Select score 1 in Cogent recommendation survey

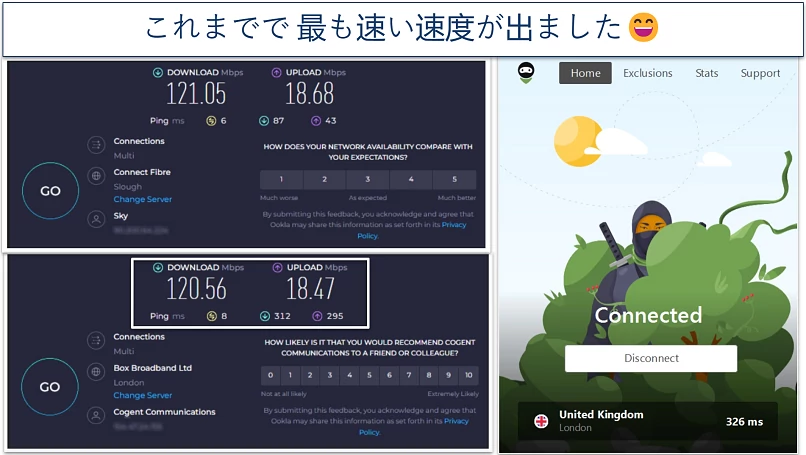click(290, 375)
